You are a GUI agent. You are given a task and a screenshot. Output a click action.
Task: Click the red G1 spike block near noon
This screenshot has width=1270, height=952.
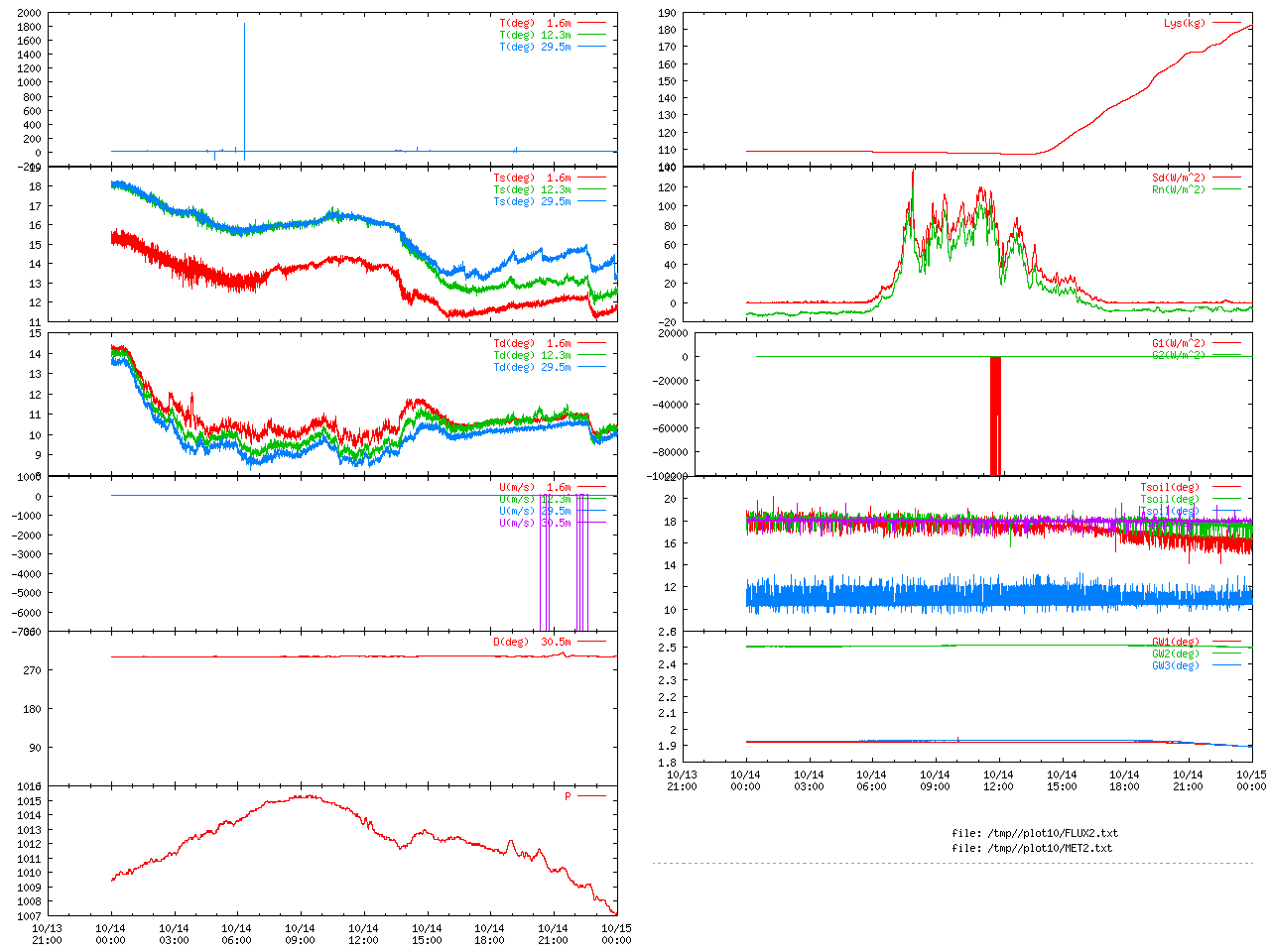click(995, 416)
